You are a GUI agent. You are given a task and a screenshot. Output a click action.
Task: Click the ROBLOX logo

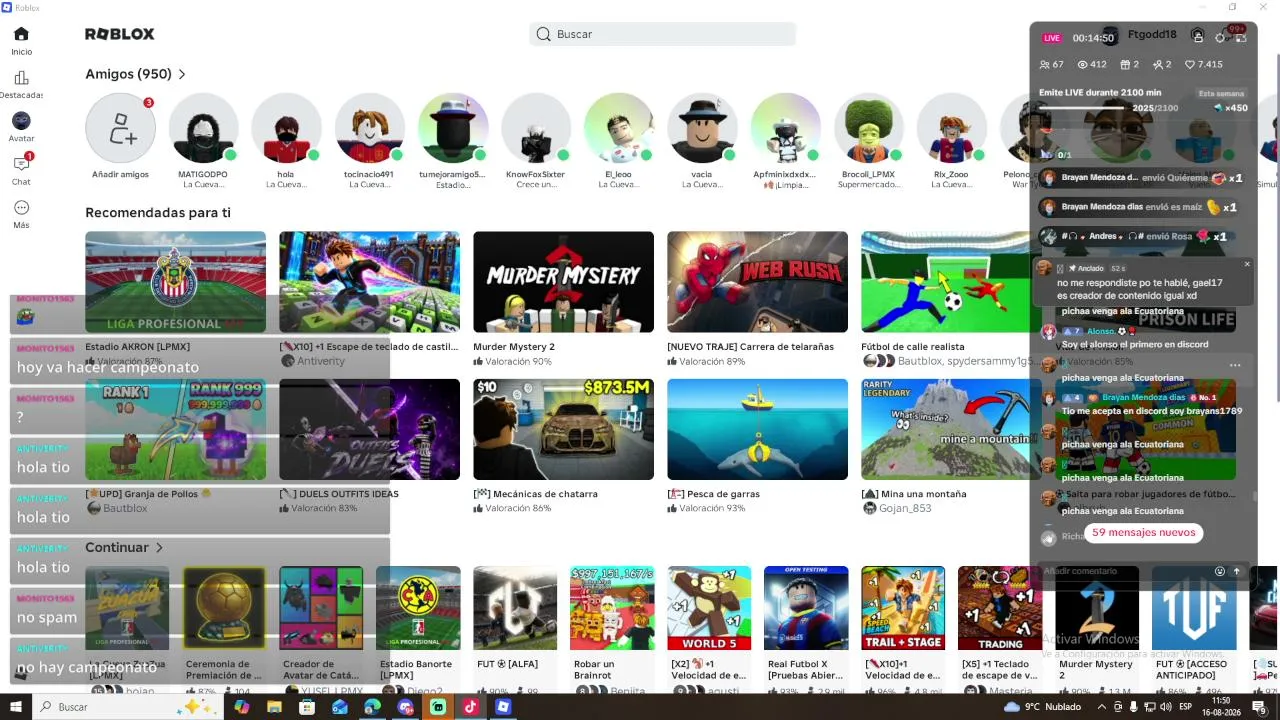coord(120,34)
